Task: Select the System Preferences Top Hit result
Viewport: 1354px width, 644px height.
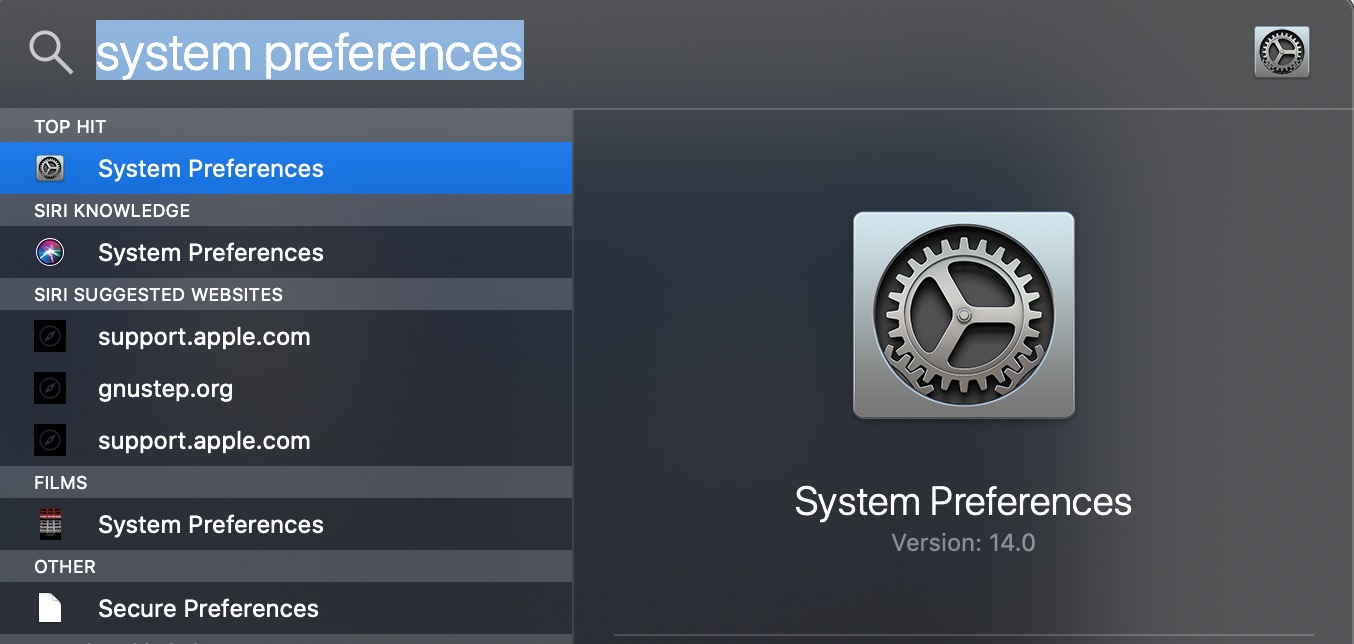Action: pos(286,168)
